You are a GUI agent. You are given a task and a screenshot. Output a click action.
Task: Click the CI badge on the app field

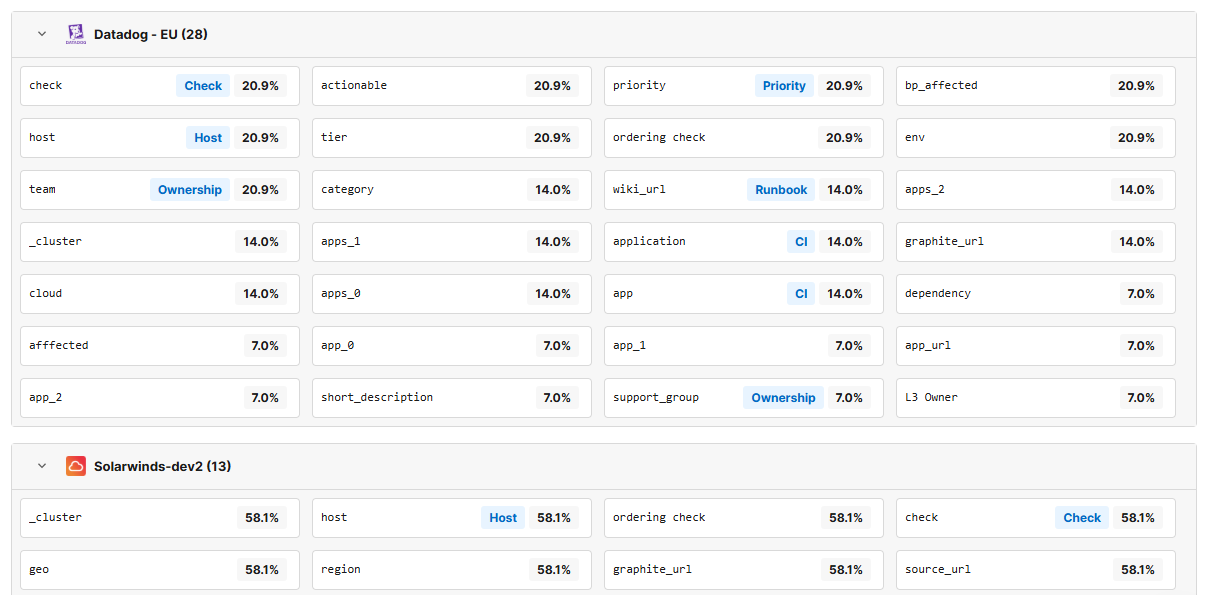point(801,293)
